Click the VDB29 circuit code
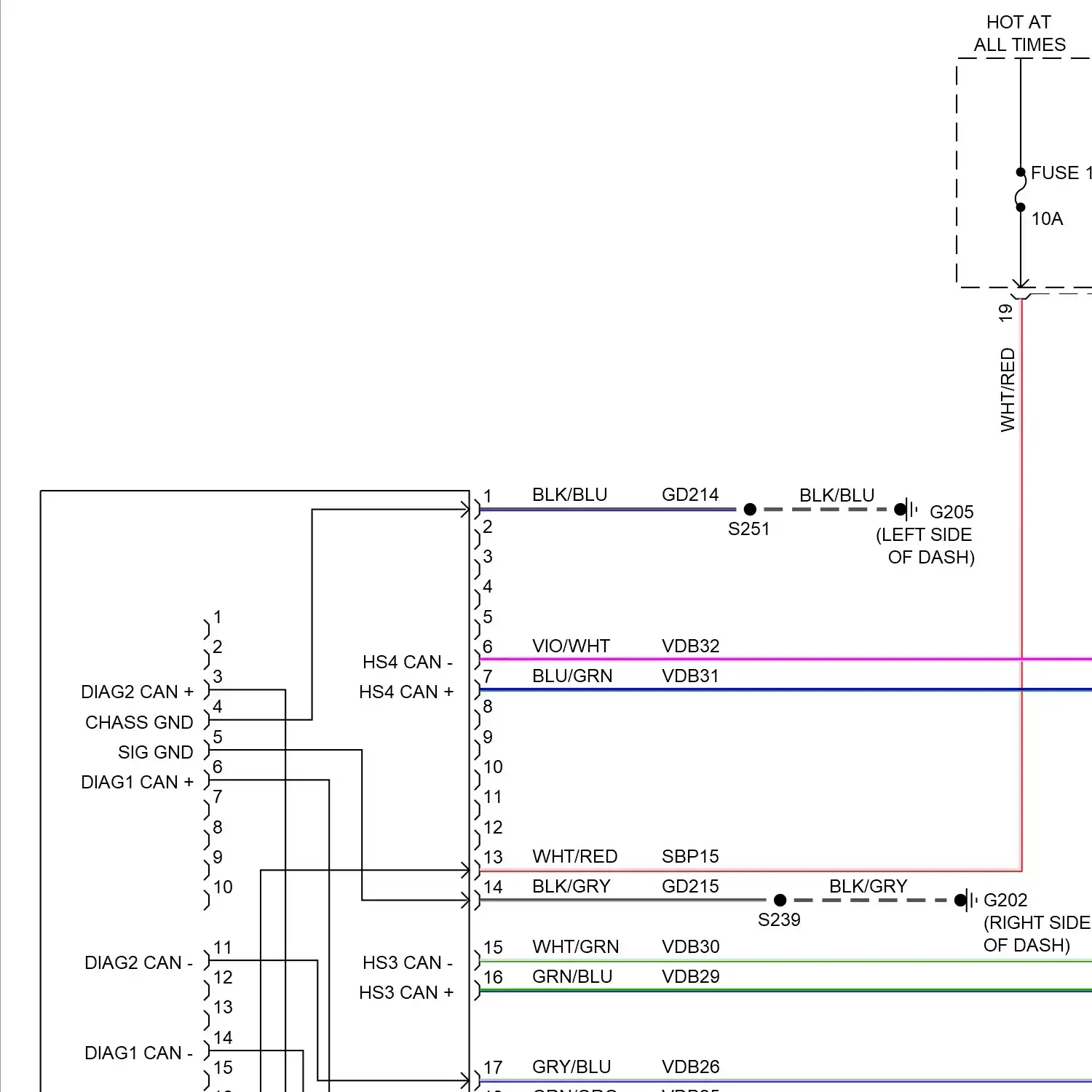Screen dimensions: 1092x1092 tap(690, 976)
